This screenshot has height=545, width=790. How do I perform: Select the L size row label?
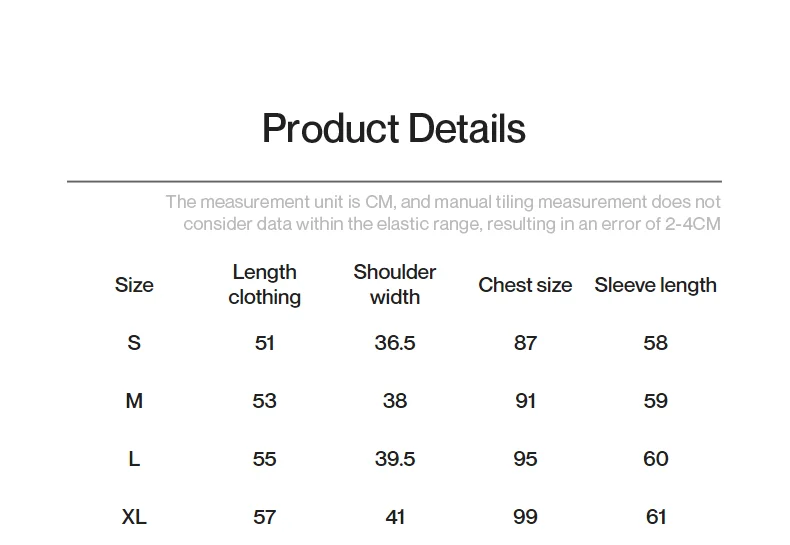(134, 459)
